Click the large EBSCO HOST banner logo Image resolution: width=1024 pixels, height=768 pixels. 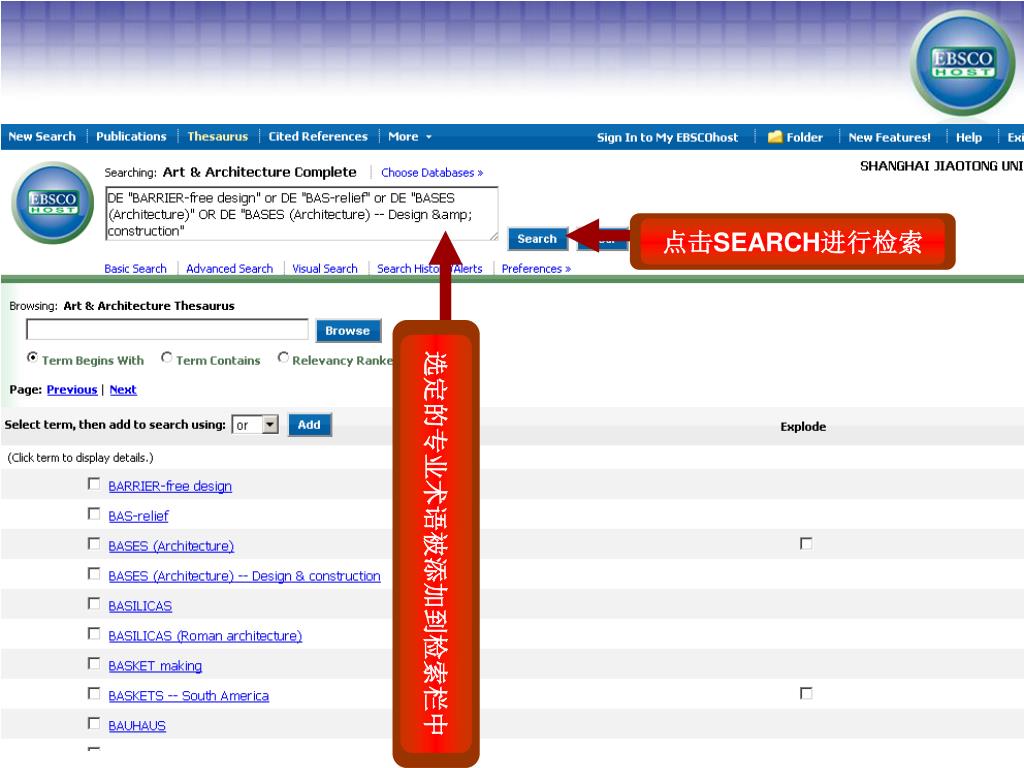[x=962, y=63]
